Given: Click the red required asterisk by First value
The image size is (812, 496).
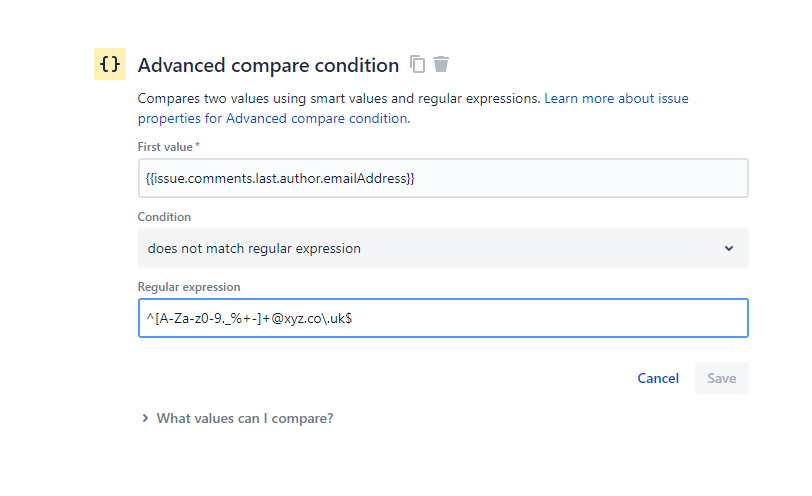Looking at the screenshot, I should [x=197, y=147].
